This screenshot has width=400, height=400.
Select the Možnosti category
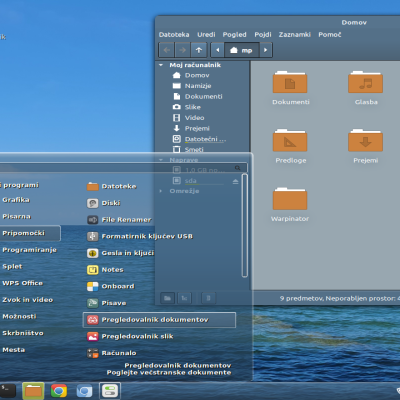tap(19, 317)
